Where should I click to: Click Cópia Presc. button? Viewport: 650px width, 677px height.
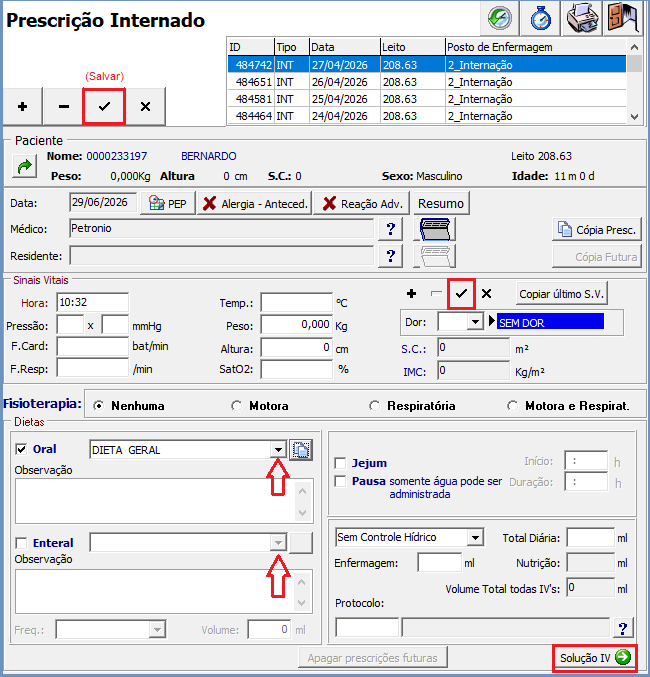[x=597, y=230]
